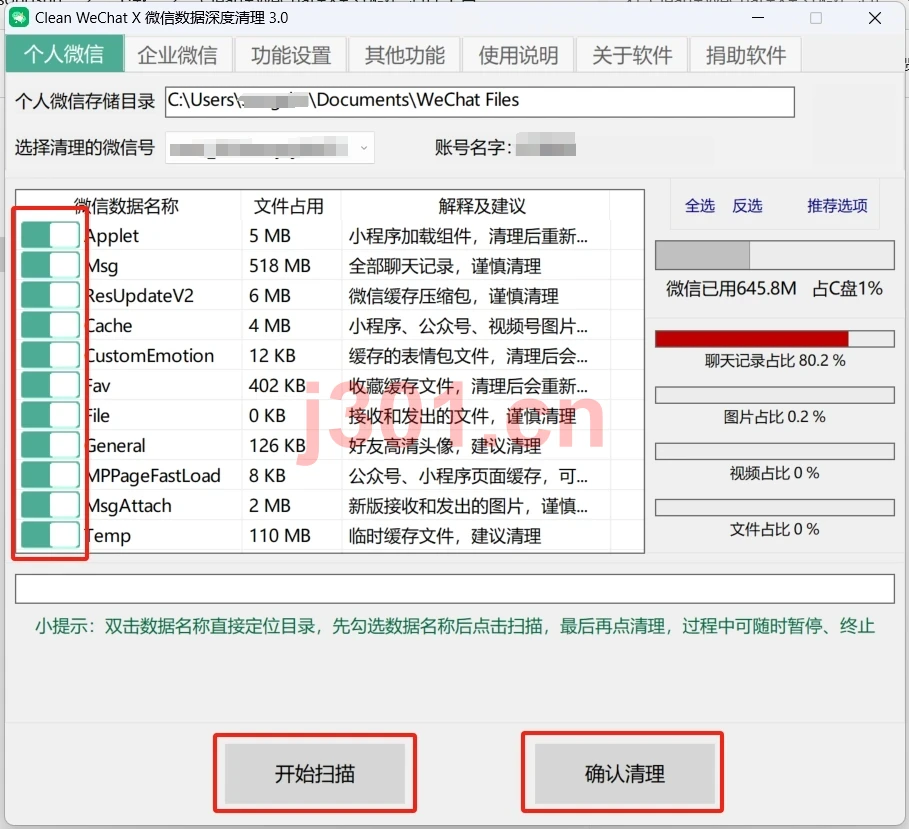Click the WeChat storage directory path field
909x829 pixels.
[479, 102]
